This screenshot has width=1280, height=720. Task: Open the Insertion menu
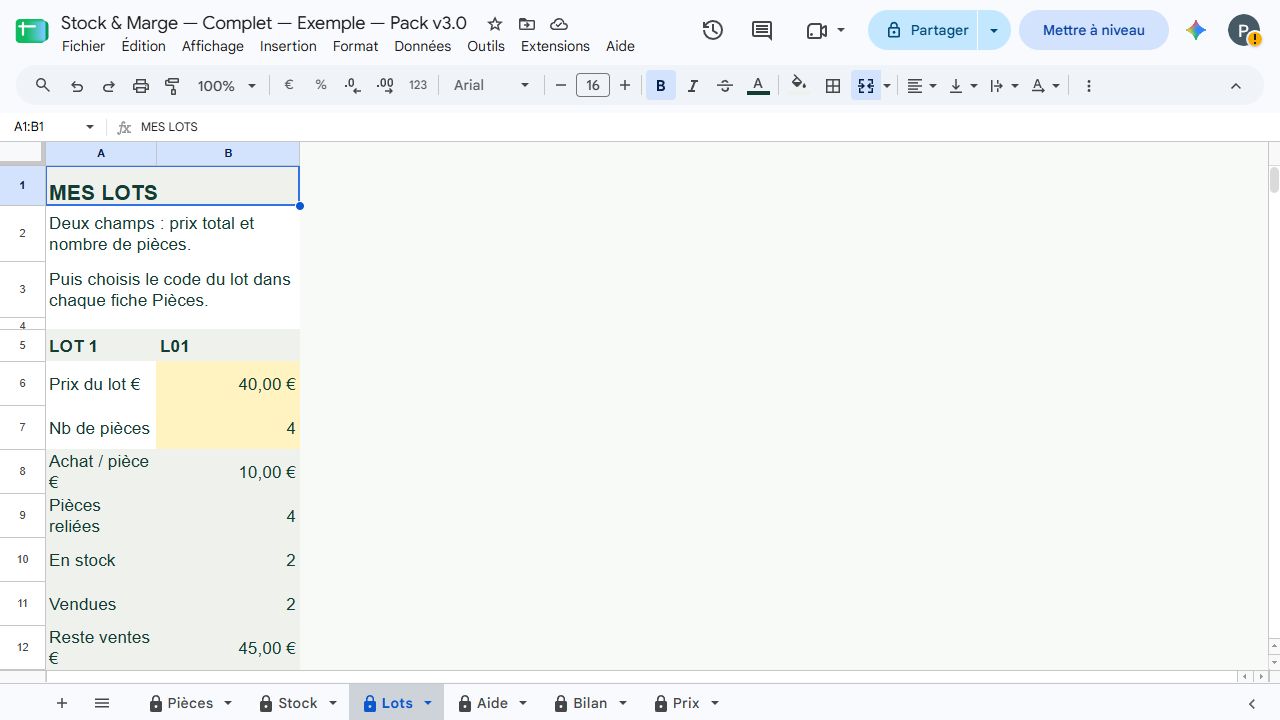[x=288, y=46]
